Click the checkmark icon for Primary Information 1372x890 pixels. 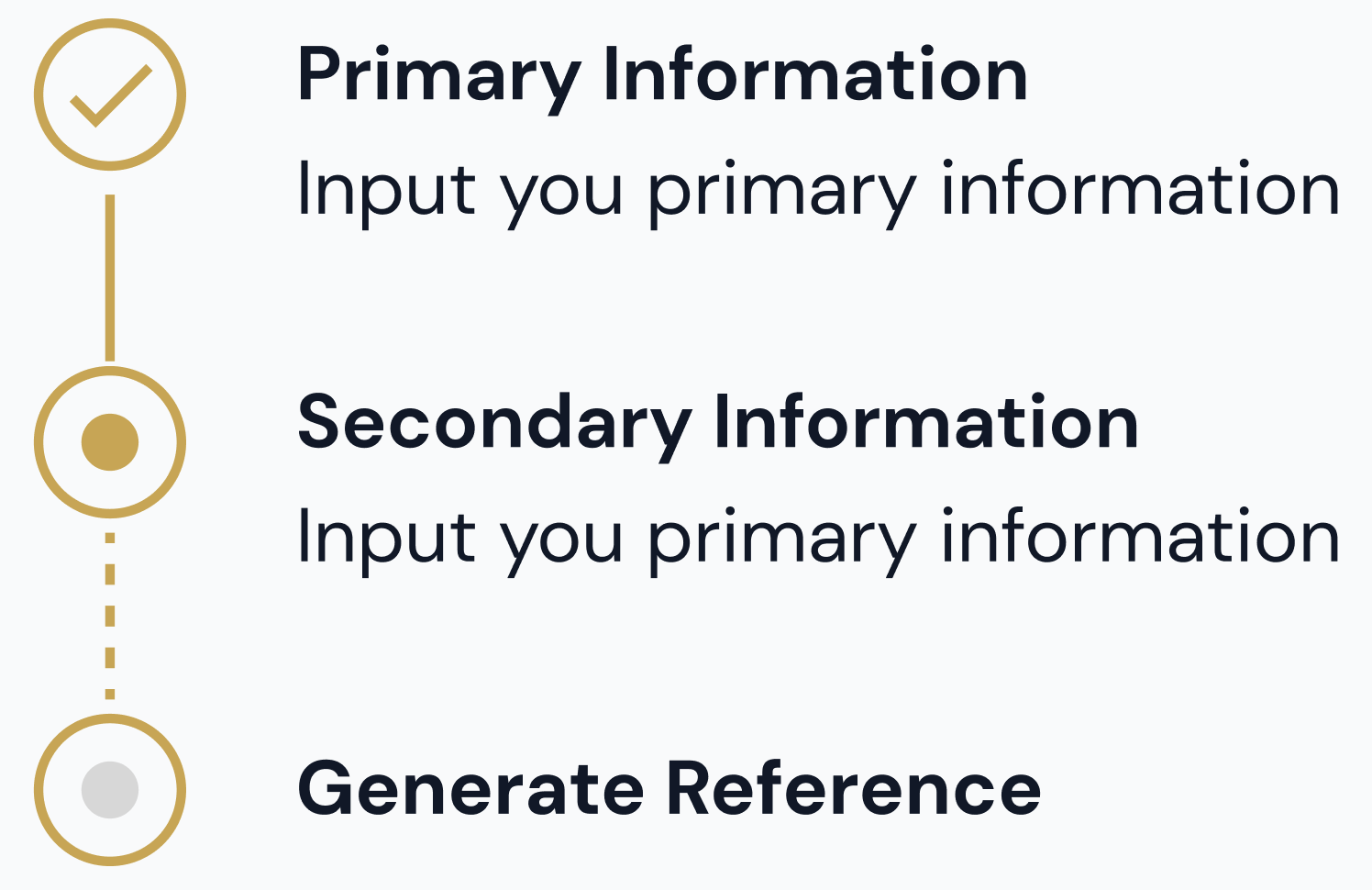110,95
